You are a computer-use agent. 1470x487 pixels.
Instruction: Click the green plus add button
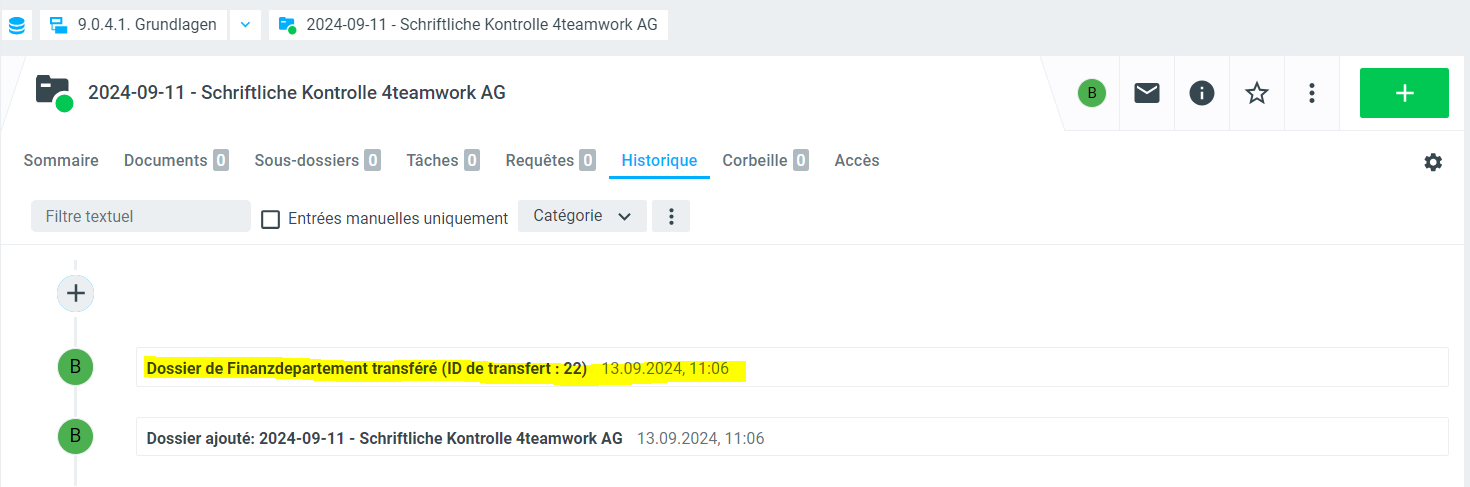[x=1404, y=93]
